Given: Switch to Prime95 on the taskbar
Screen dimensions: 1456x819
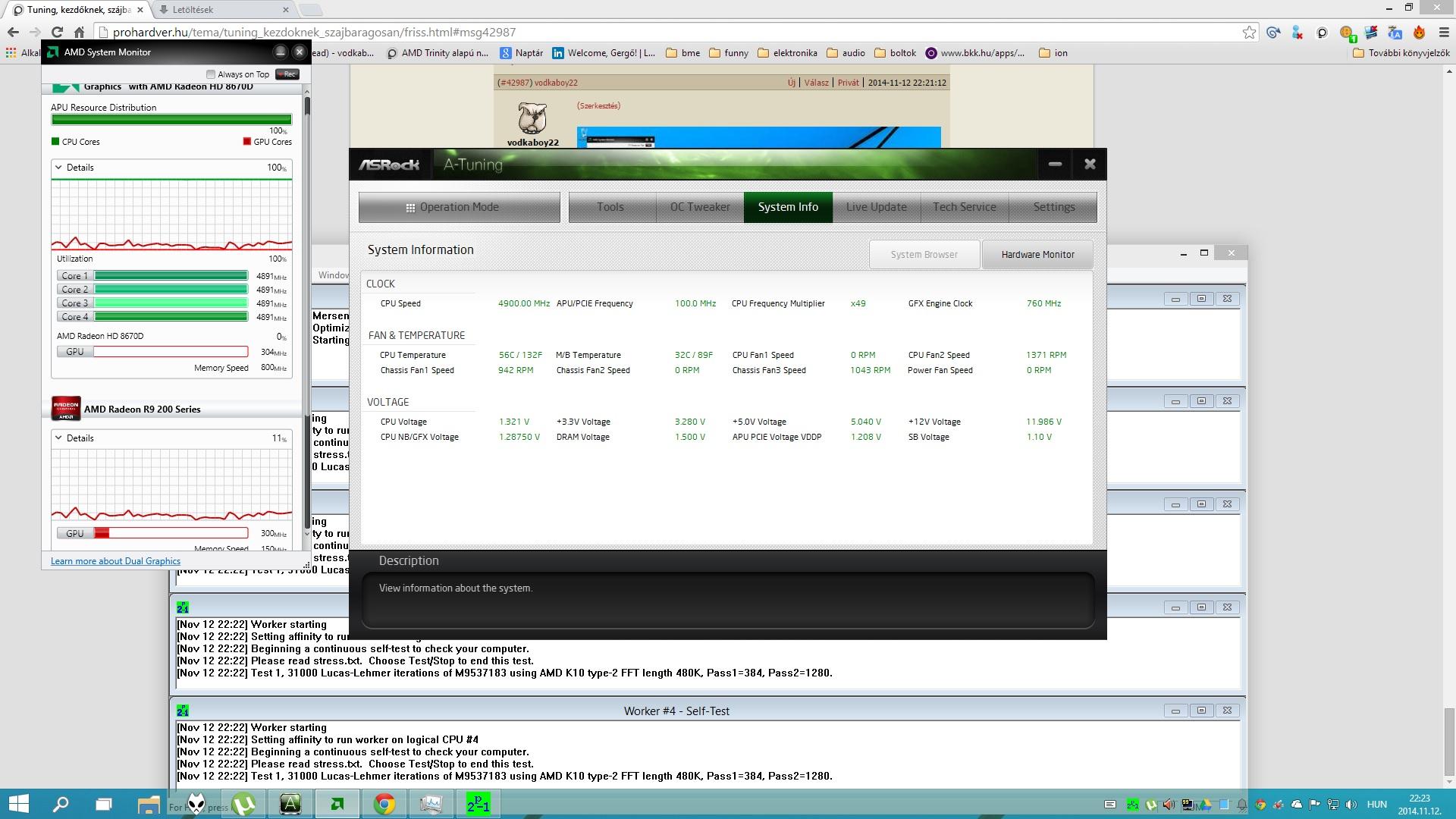Looking at the screenshot, I should [x=478, y=804].
